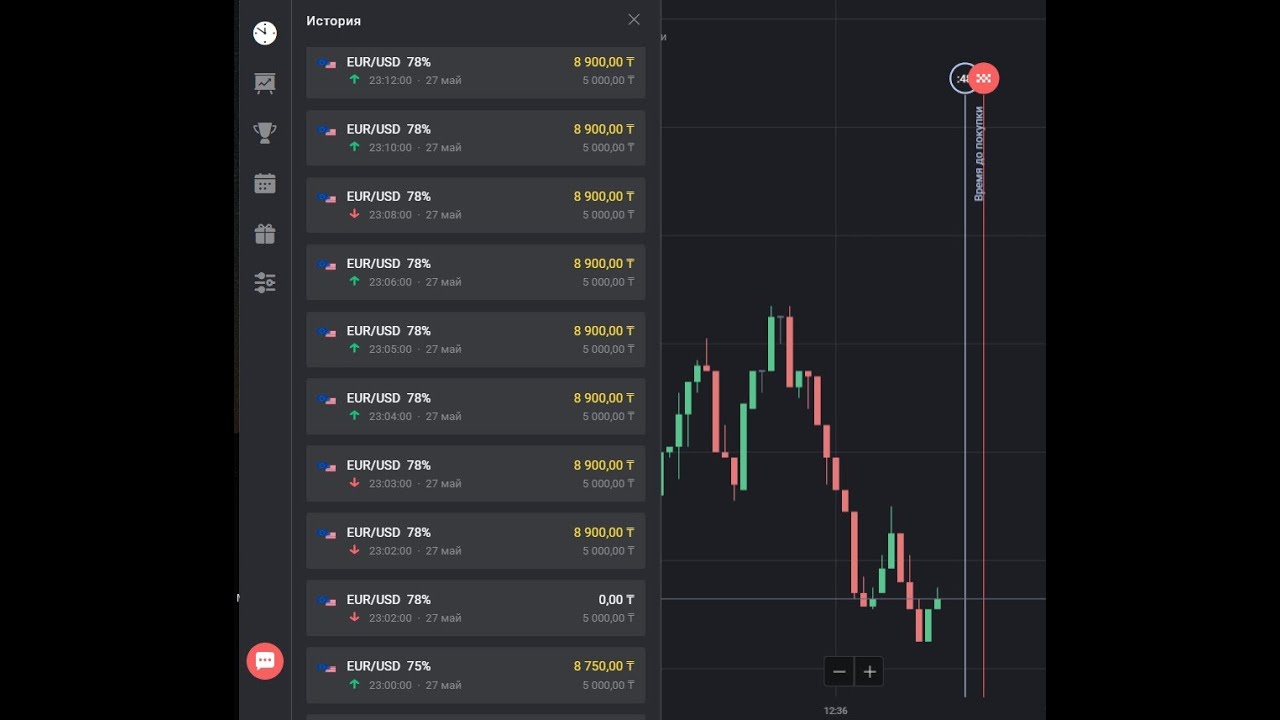Zoom out the chart with minus button
The height and width of the screenshot is (720, 1280).
click(840, 672)
